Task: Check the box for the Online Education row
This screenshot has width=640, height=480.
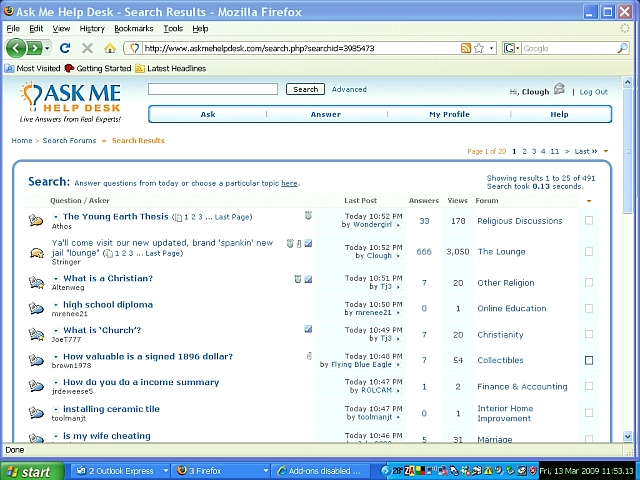Action: pos(589,308)
